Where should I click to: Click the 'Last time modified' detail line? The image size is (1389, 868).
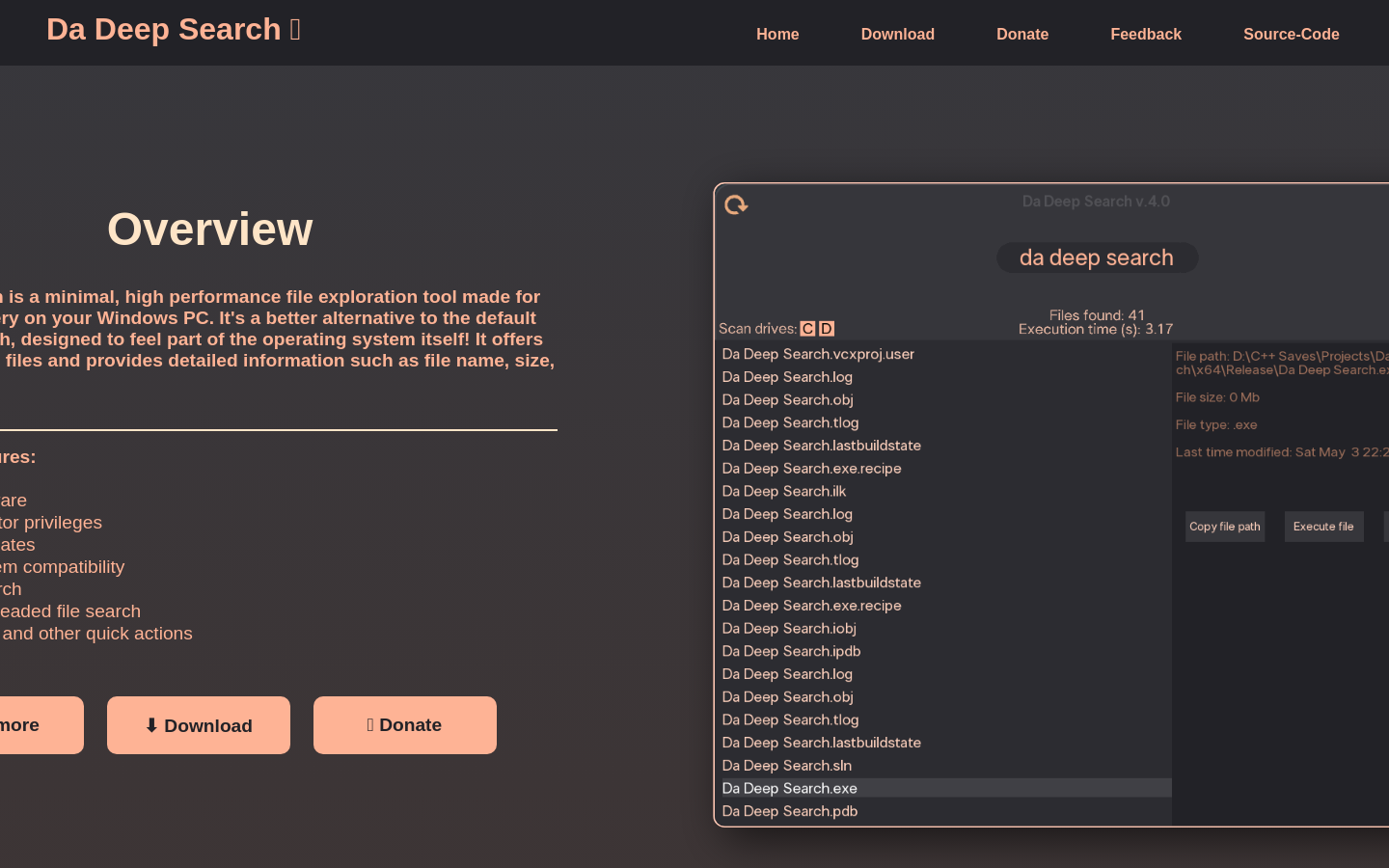[1282, 452]
